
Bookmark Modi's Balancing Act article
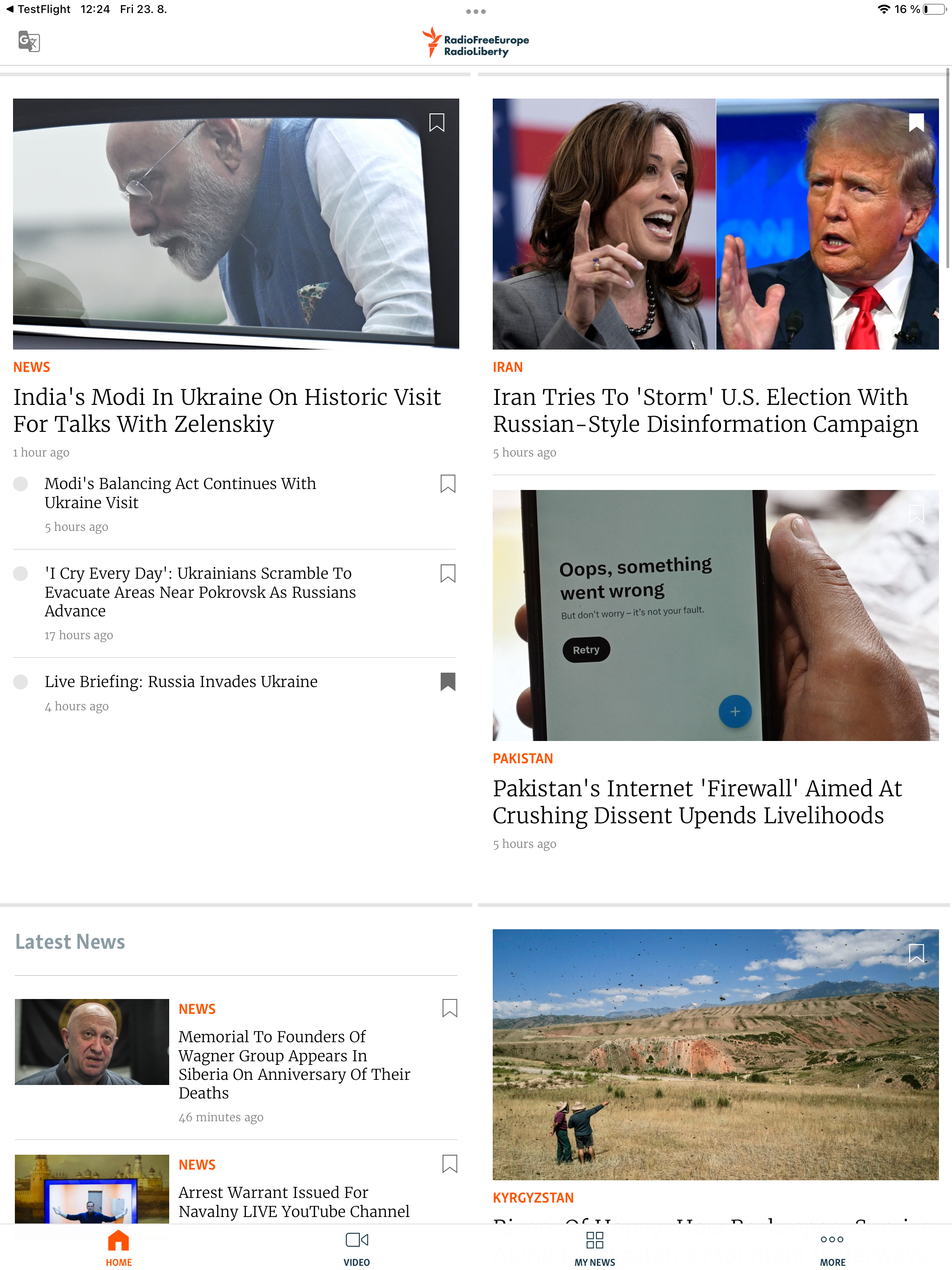click(447, 483)
